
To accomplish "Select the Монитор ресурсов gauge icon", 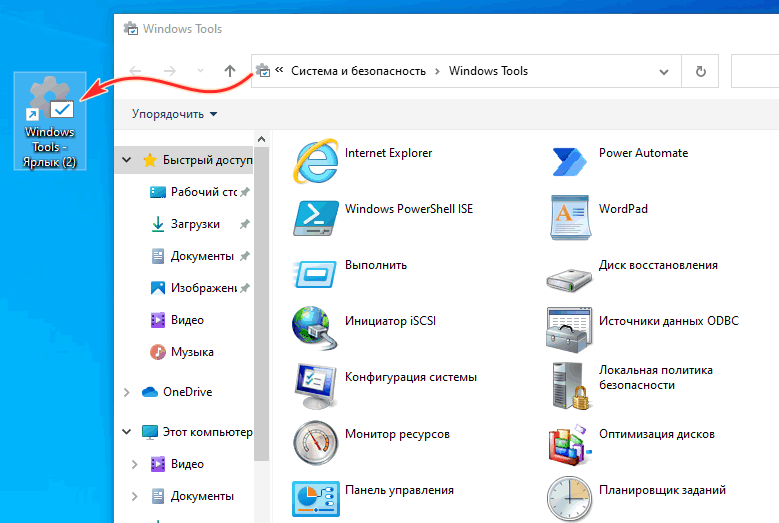I will coord(315,443).
